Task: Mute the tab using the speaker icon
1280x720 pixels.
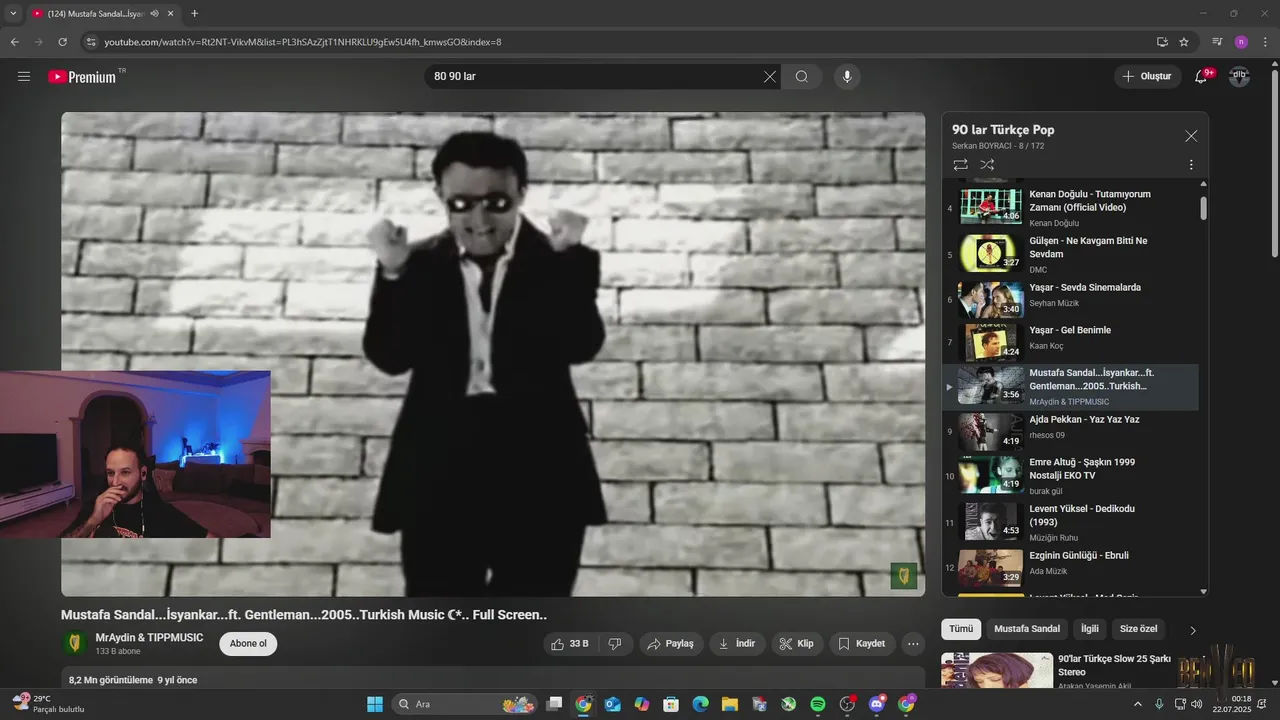Action: (x=154, y=13)
